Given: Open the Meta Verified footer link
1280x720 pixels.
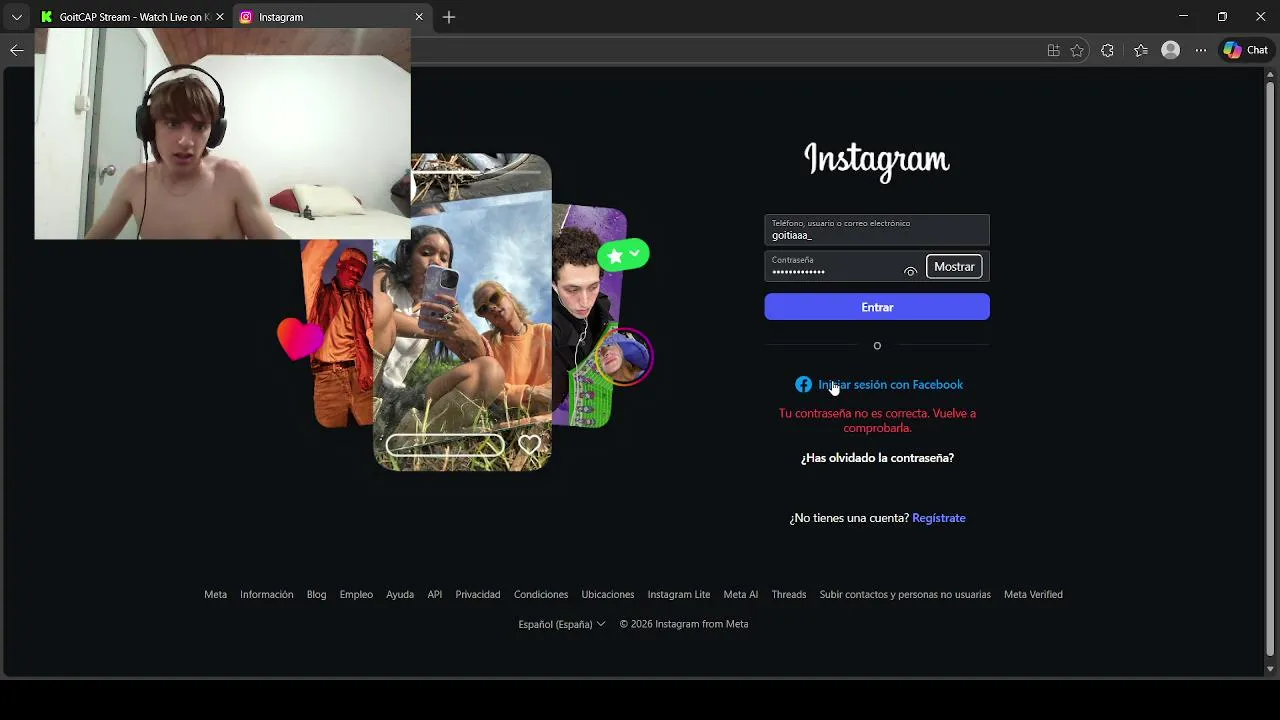Looking at the screenshot, I should [x=1033, y=594].
